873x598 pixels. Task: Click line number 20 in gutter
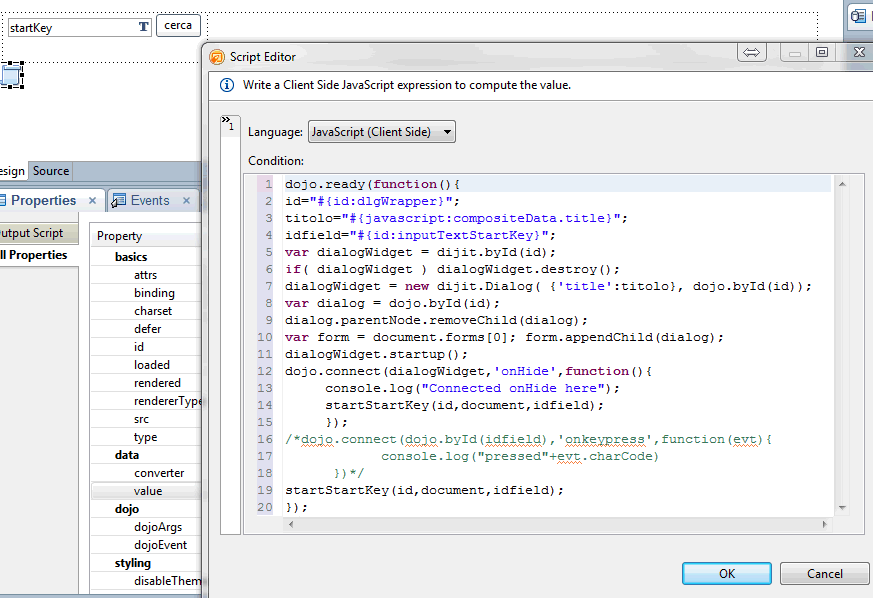tap(265, 507)
